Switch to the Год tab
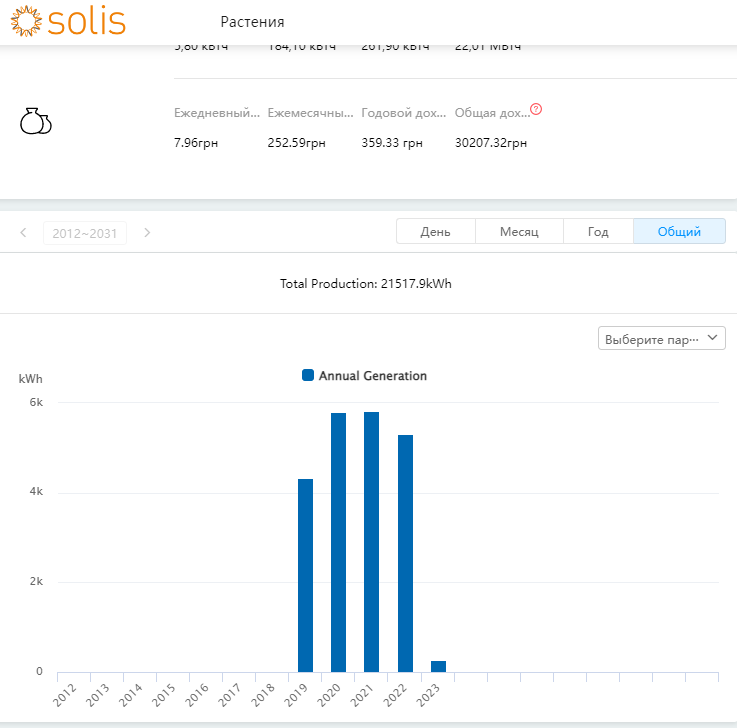The image size is (737, 728). (x=598, y=231)
